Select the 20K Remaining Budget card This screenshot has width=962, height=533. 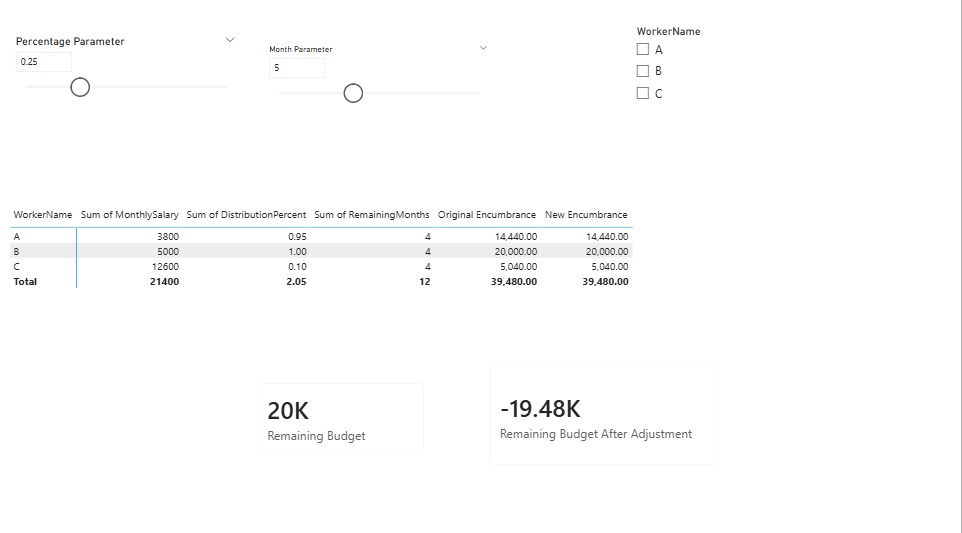341,418
